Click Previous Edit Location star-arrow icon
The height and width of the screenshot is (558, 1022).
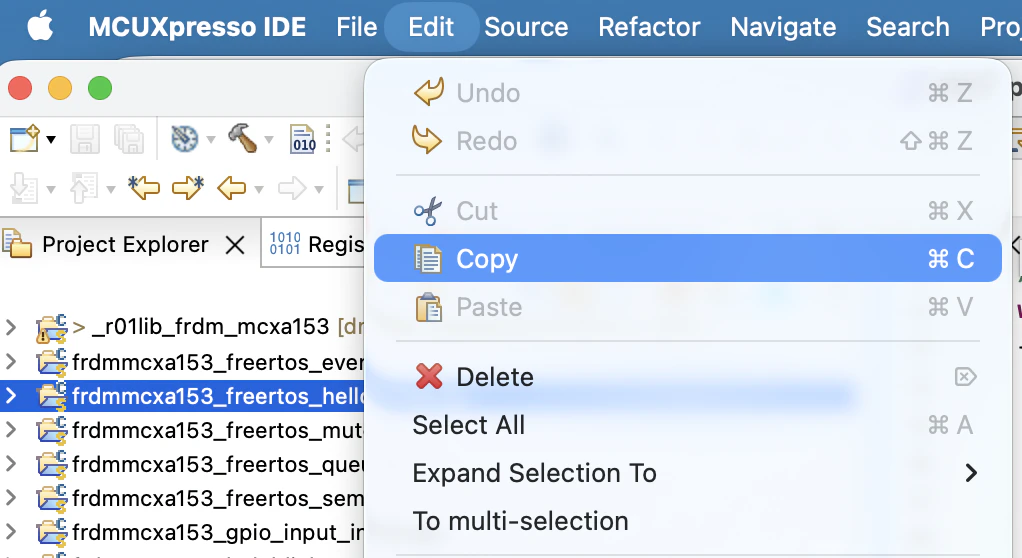pyautogui.click(x=144, y=188)
